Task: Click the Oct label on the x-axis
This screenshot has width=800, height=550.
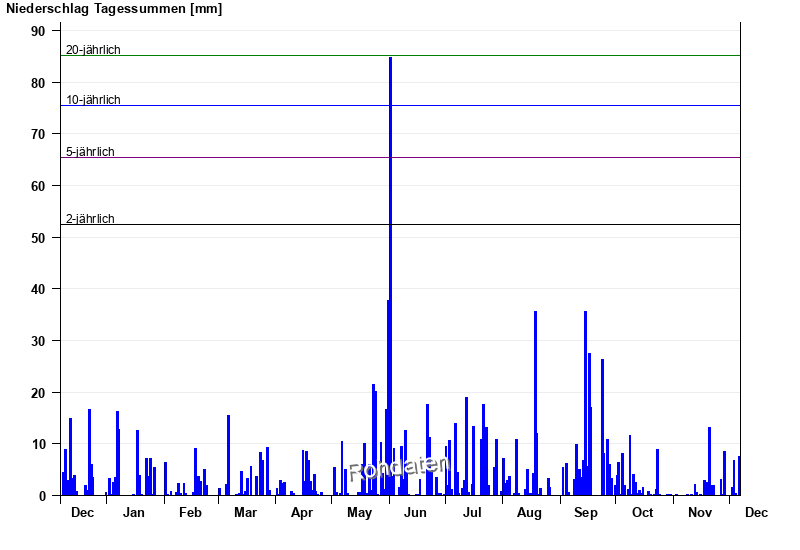Action: tap(642, 513)
